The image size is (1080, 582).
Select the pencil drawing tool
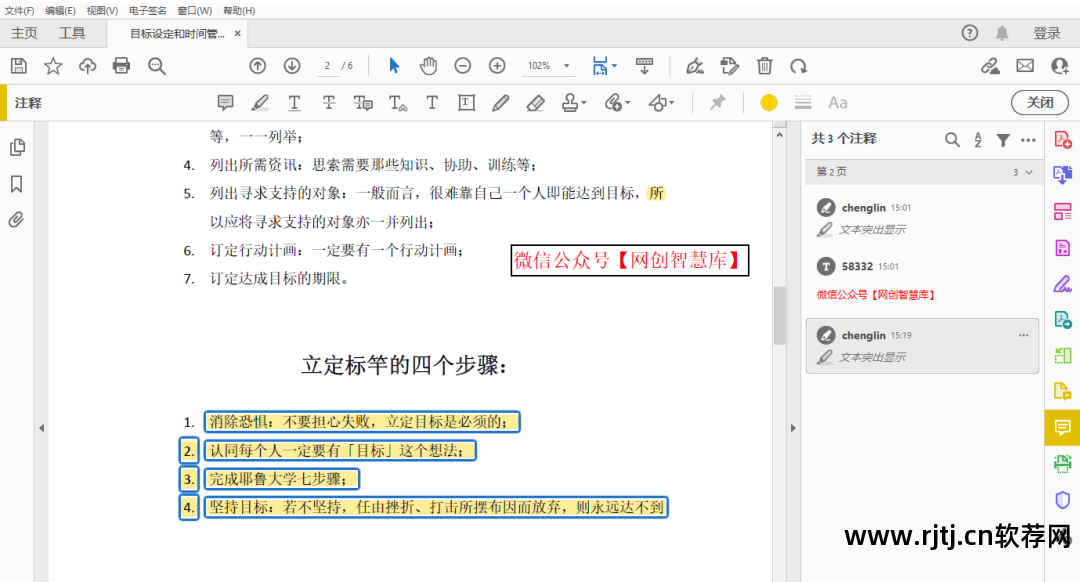pos(501,103)
